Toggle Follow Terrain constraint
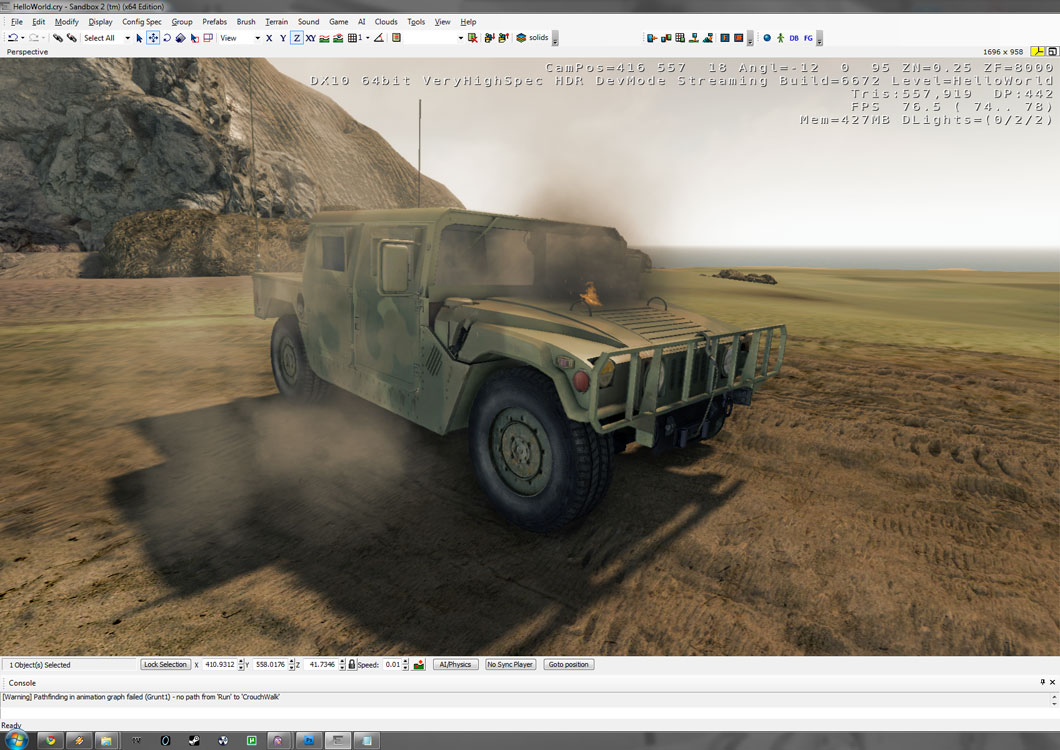 click(x=324, y=38)
